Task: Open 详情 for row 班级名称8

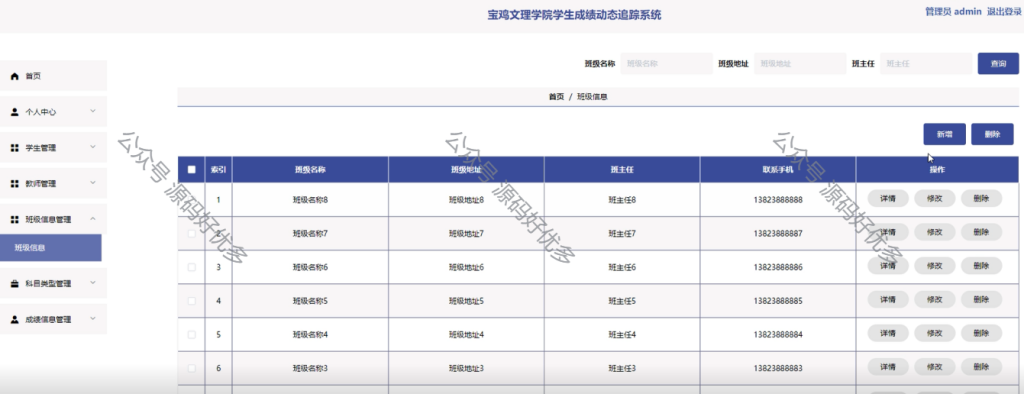Action: pos(888,199)
